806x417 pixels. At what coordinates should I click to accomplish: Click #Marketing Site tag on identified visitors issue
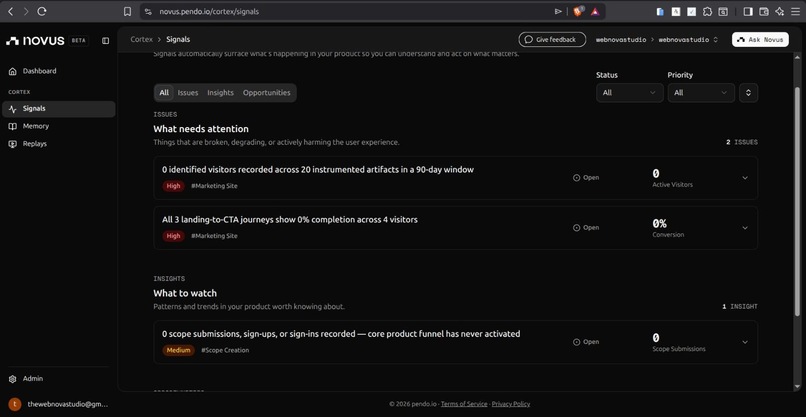tap(214, 186)
